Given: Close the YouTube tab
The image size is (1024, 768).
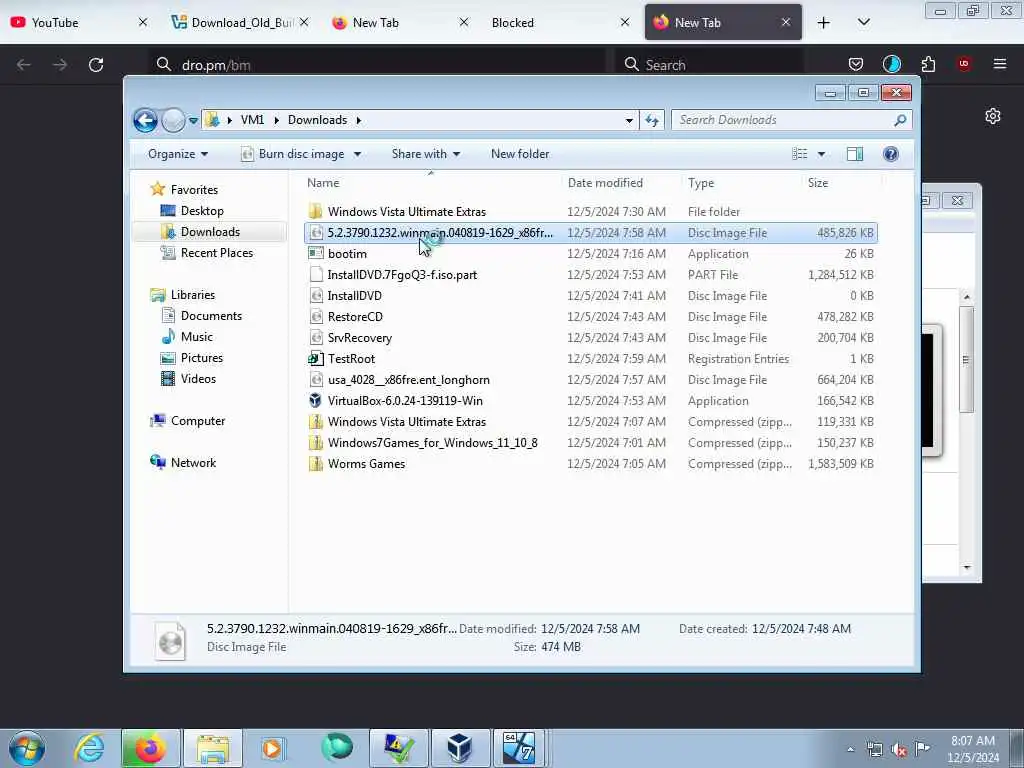Looking at the screenshot, I should coord(143,23).
